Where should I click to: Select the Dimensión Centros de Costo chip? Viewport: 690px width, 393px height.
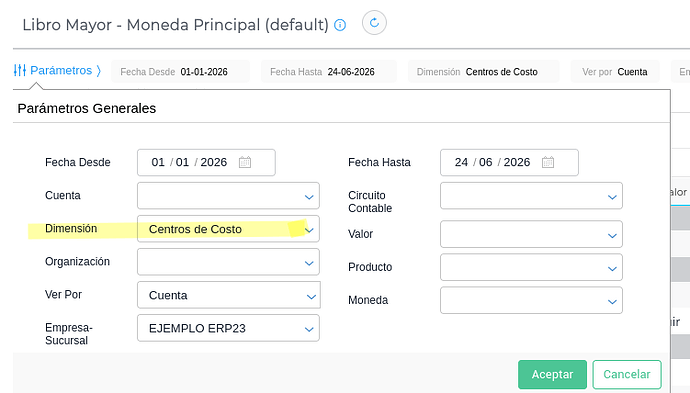tap(483, 72)
